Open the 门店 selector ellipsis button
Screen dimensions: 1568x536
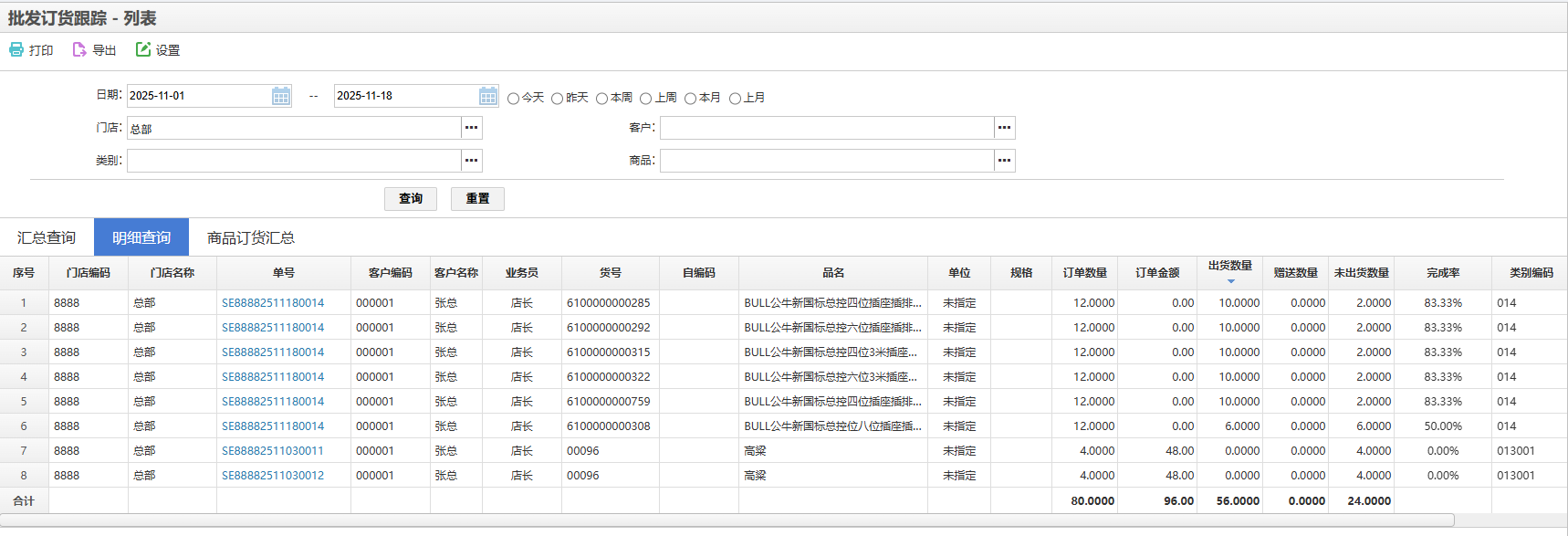pyautogui.click(x=471, y=128)
